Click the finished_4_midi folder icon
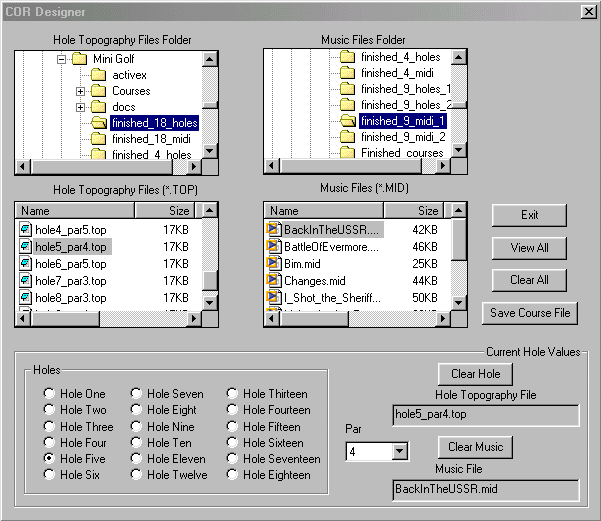The width and height of the screenshot is (601, 521). pos(348,73)
